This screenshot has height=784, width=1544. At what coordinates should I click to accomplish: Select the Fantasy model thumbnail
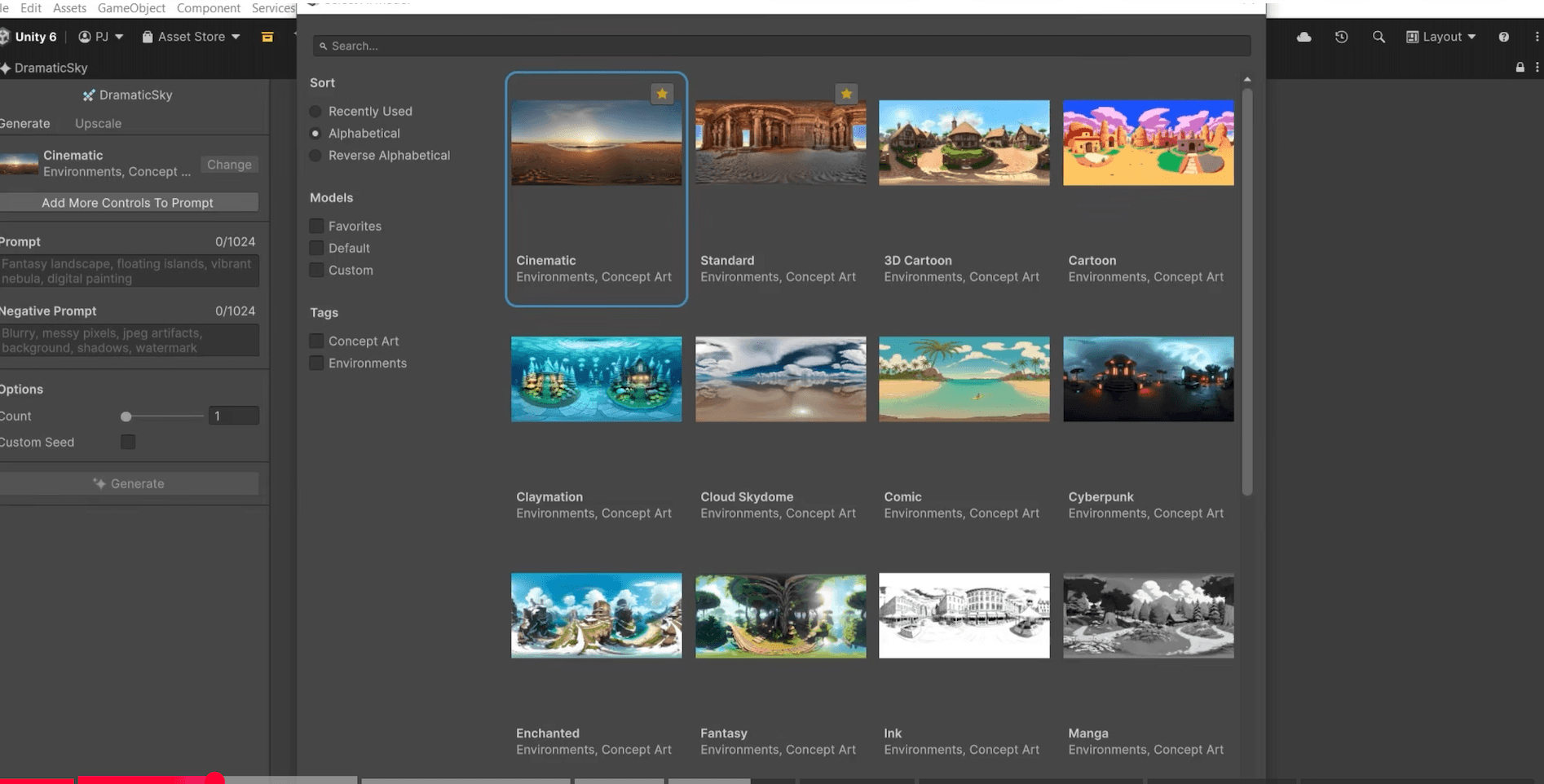781,615
